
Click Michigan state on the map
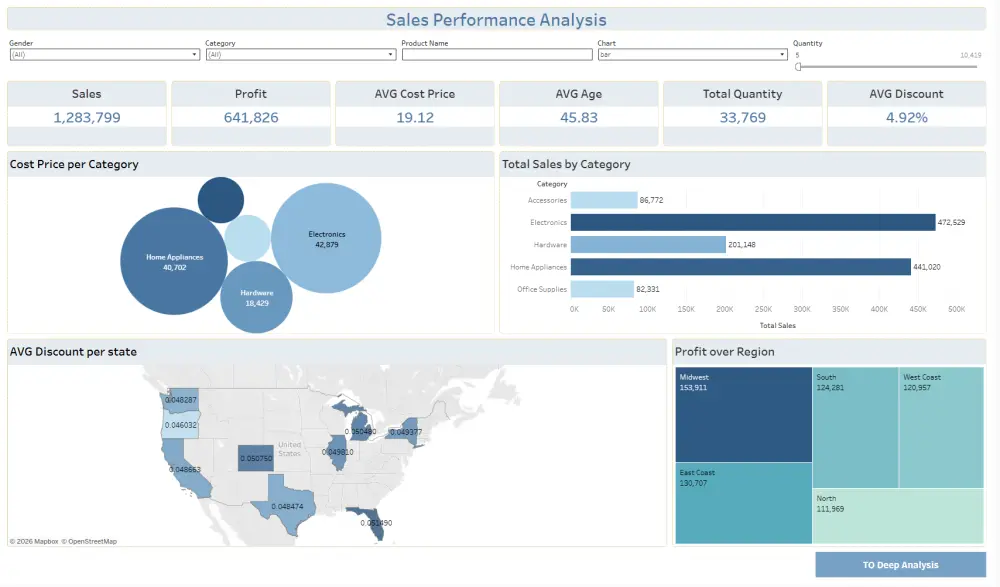tap(361, 427)
